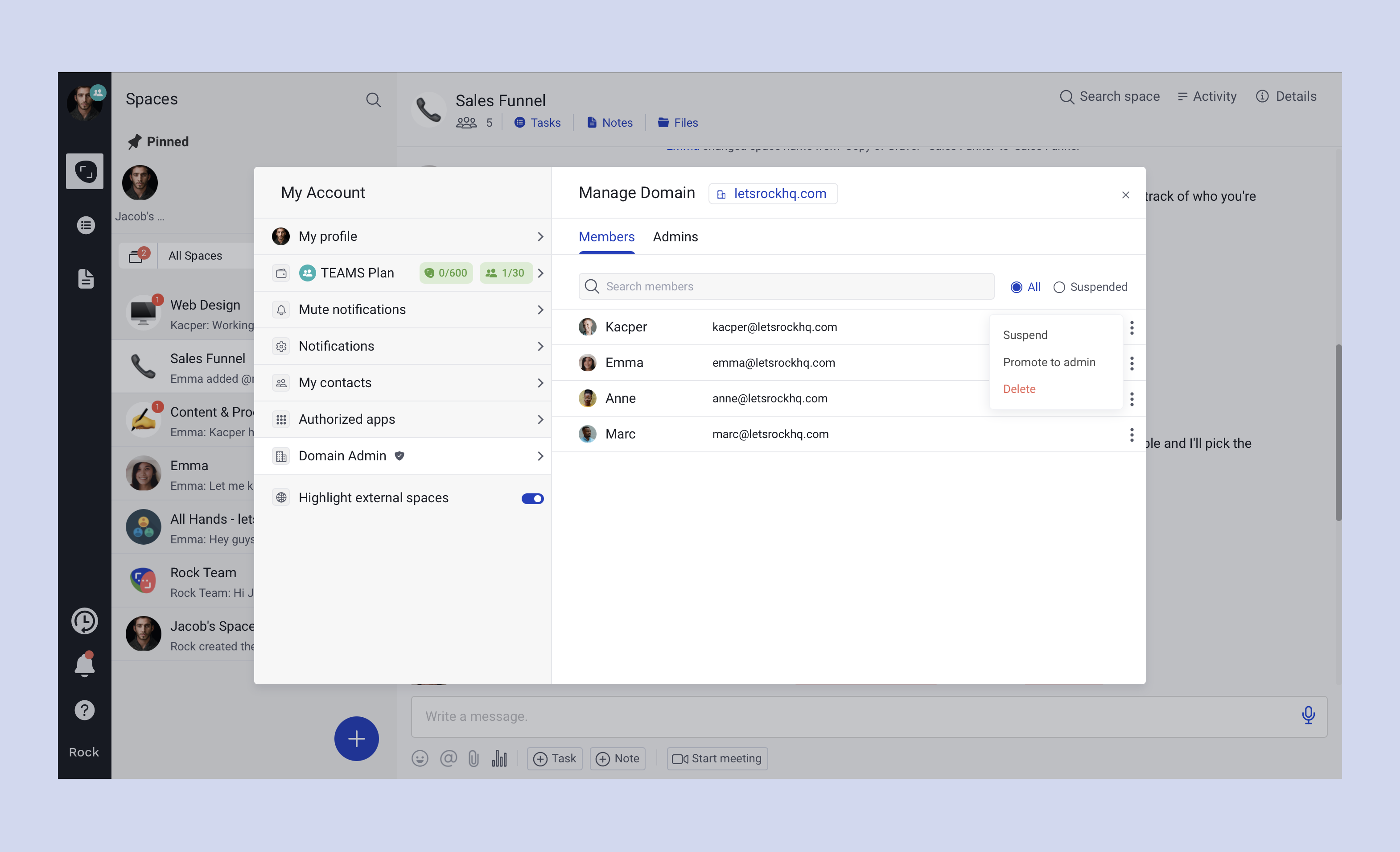Open the emoji picker icon
The height and width of the screenshot is (852, 1400).
point(419,758)
